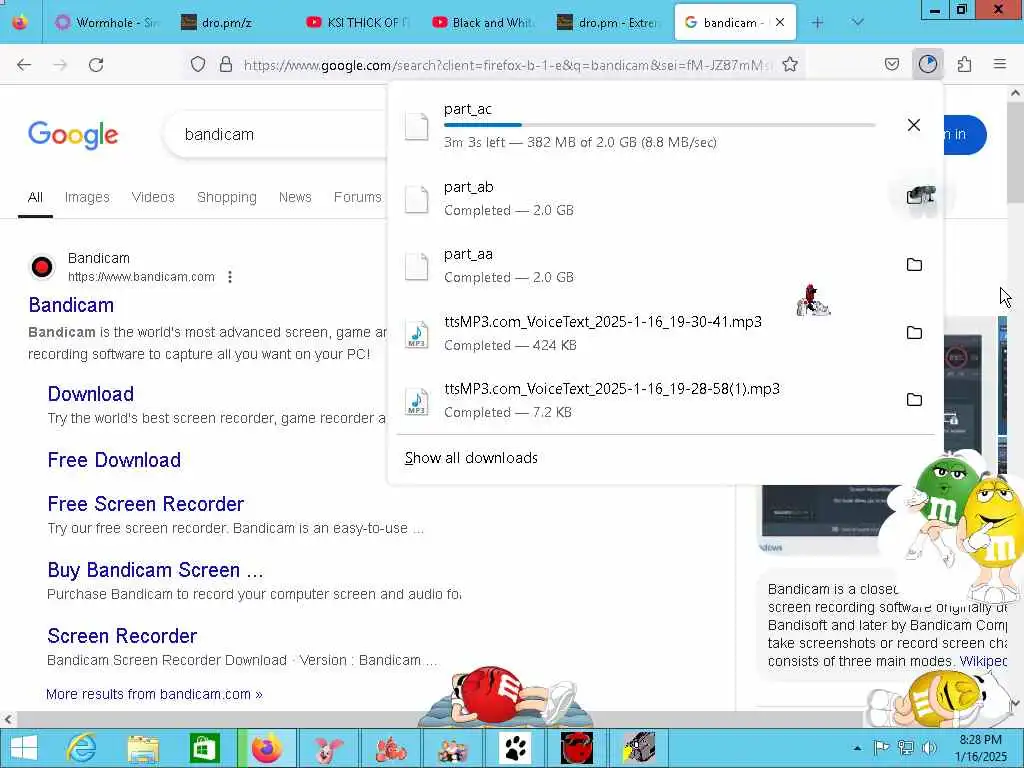Go back with the browser back arrow
The height and width of the screenshot is (768, 1024).
click(x=24, y=65)
